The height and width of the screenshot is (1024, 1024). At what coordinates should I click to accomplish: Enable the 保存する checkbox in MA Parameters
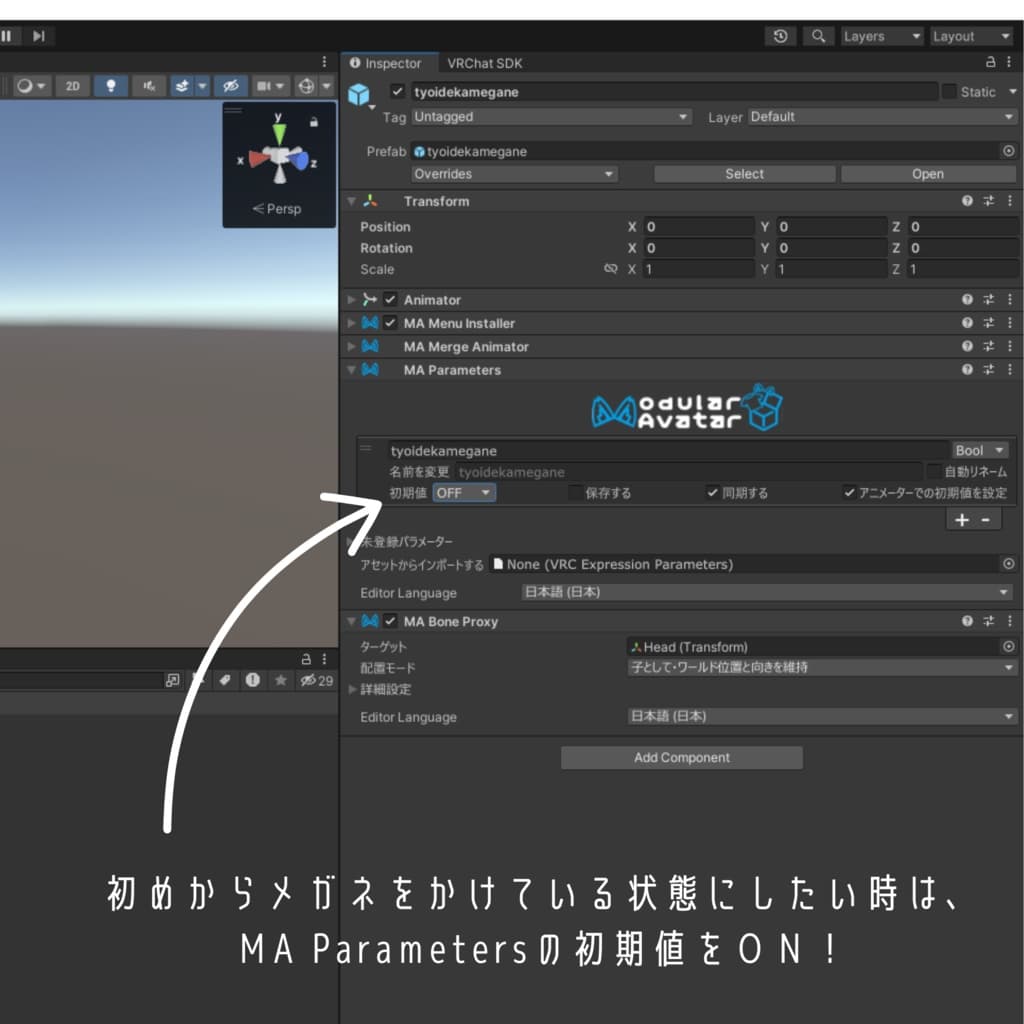coord(575,492)
